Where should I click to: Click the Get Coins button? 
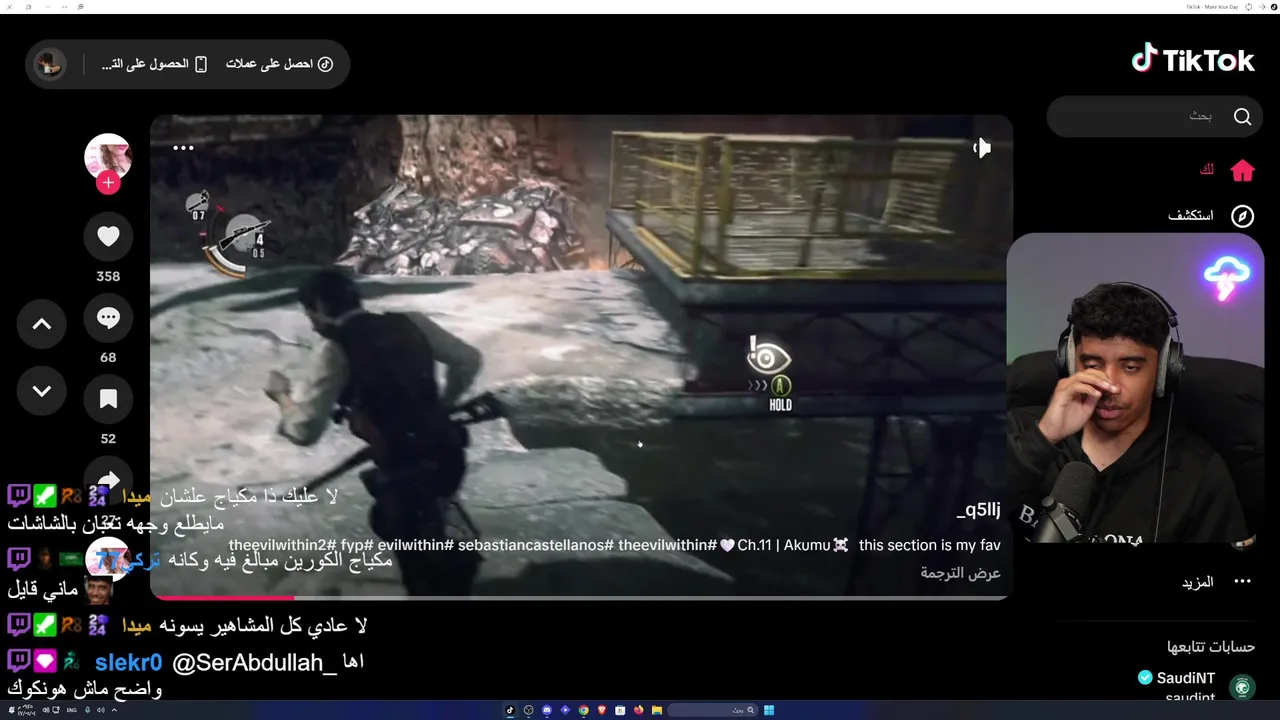(x=279, y=64)
